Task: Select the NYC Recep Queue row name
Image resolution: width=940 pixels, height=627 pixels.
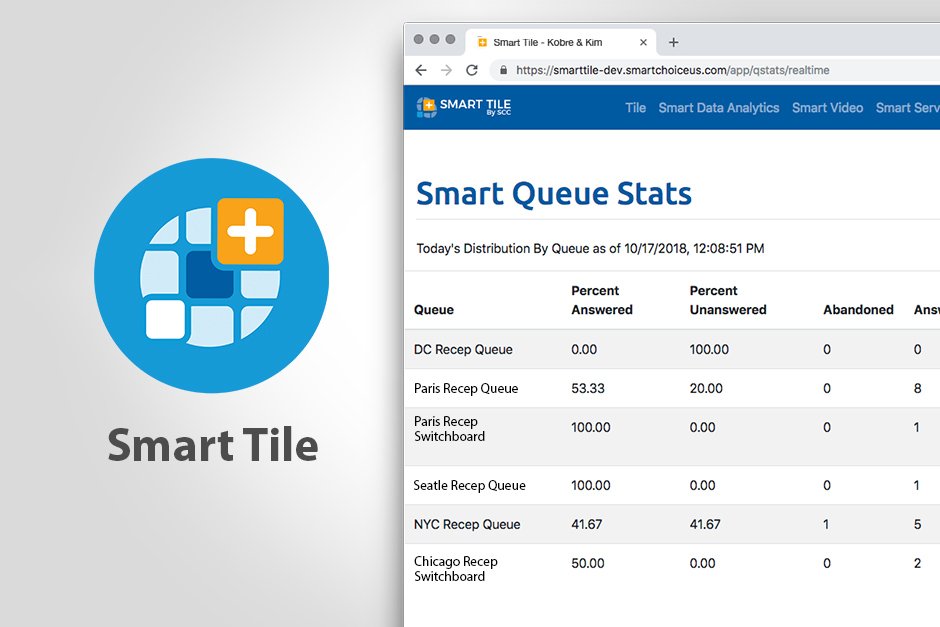Action: [467, 524]
